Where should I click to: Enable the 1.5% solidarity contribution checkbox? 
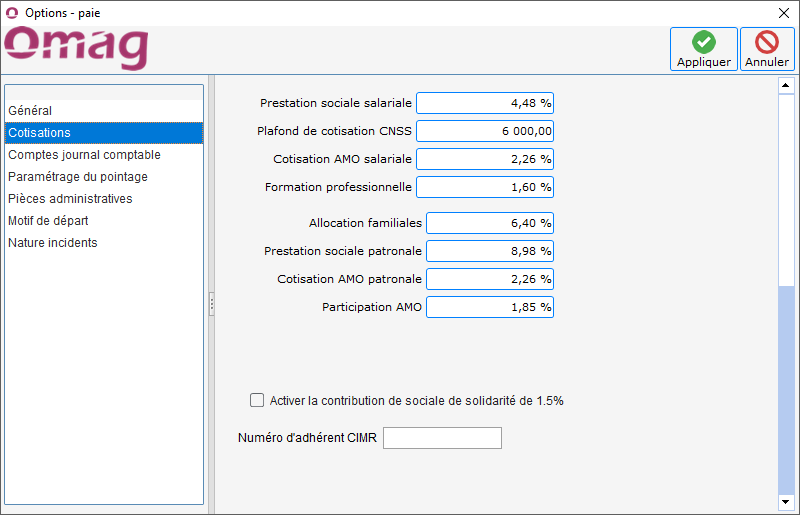pyautogui.click(x=257, y=401)
